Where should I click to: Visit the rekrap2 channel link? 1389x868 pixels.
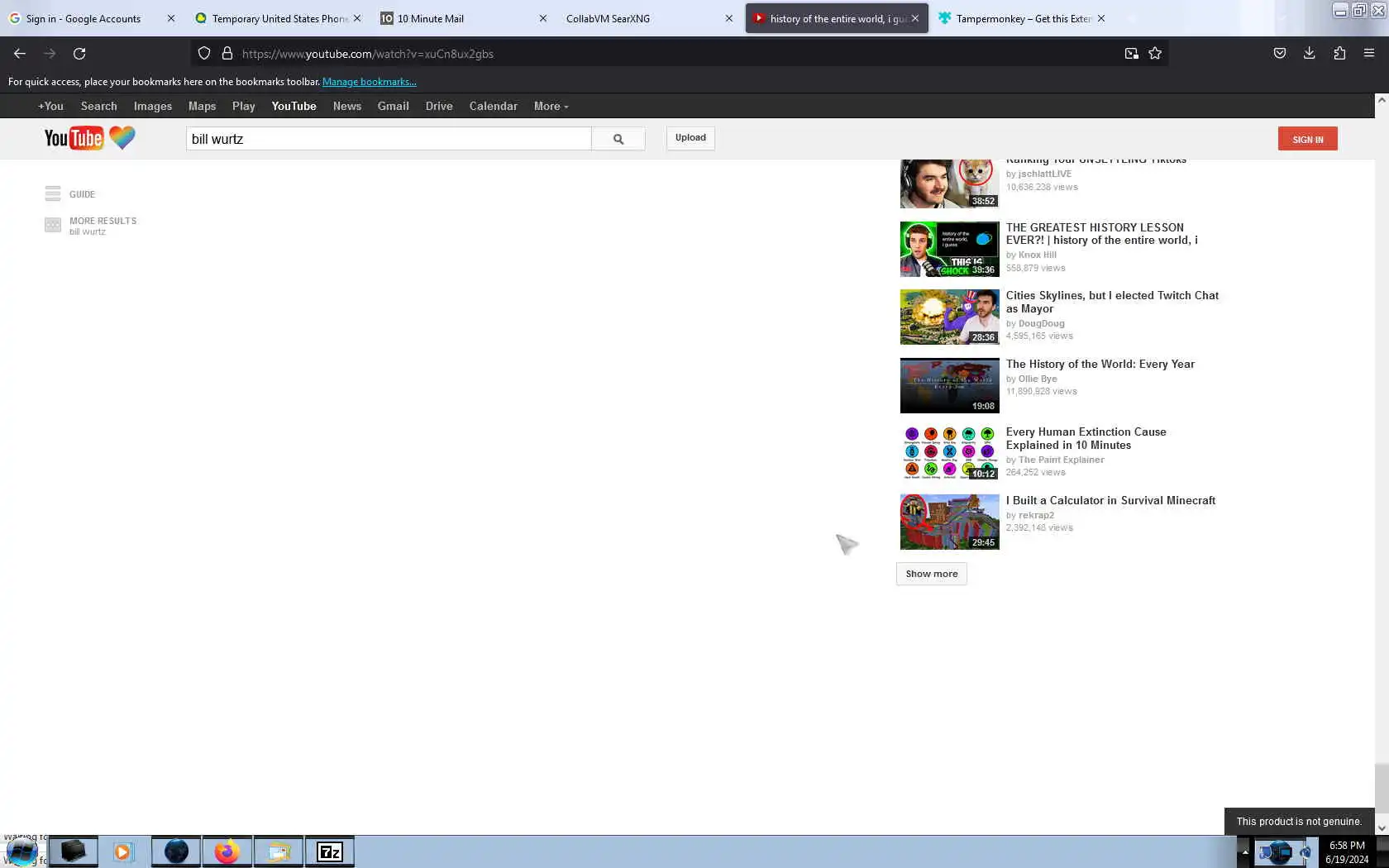point(1036,515)
